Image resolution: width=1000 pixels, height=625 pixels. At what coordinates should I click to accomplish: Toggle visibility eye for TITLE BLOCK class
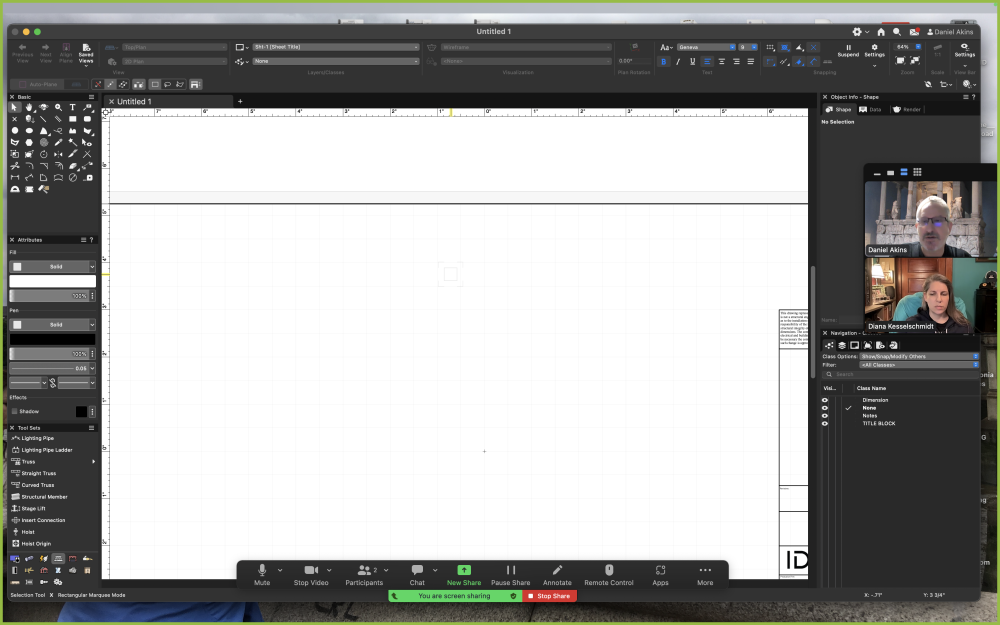825,424
